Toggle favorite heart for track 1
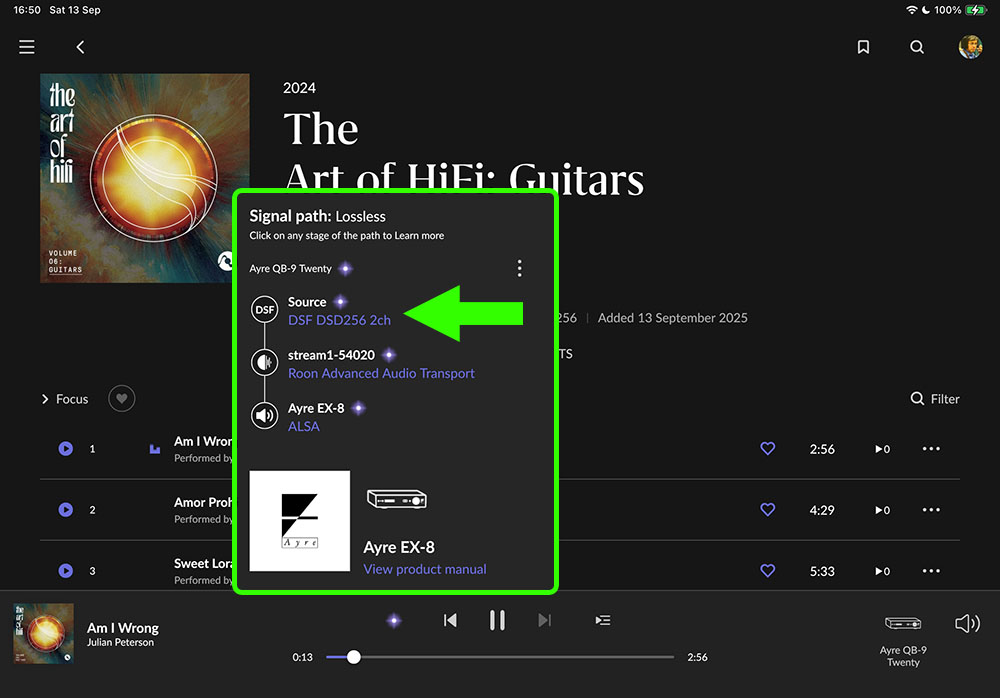The image size is (1000, 698). [x=768, y=449]
